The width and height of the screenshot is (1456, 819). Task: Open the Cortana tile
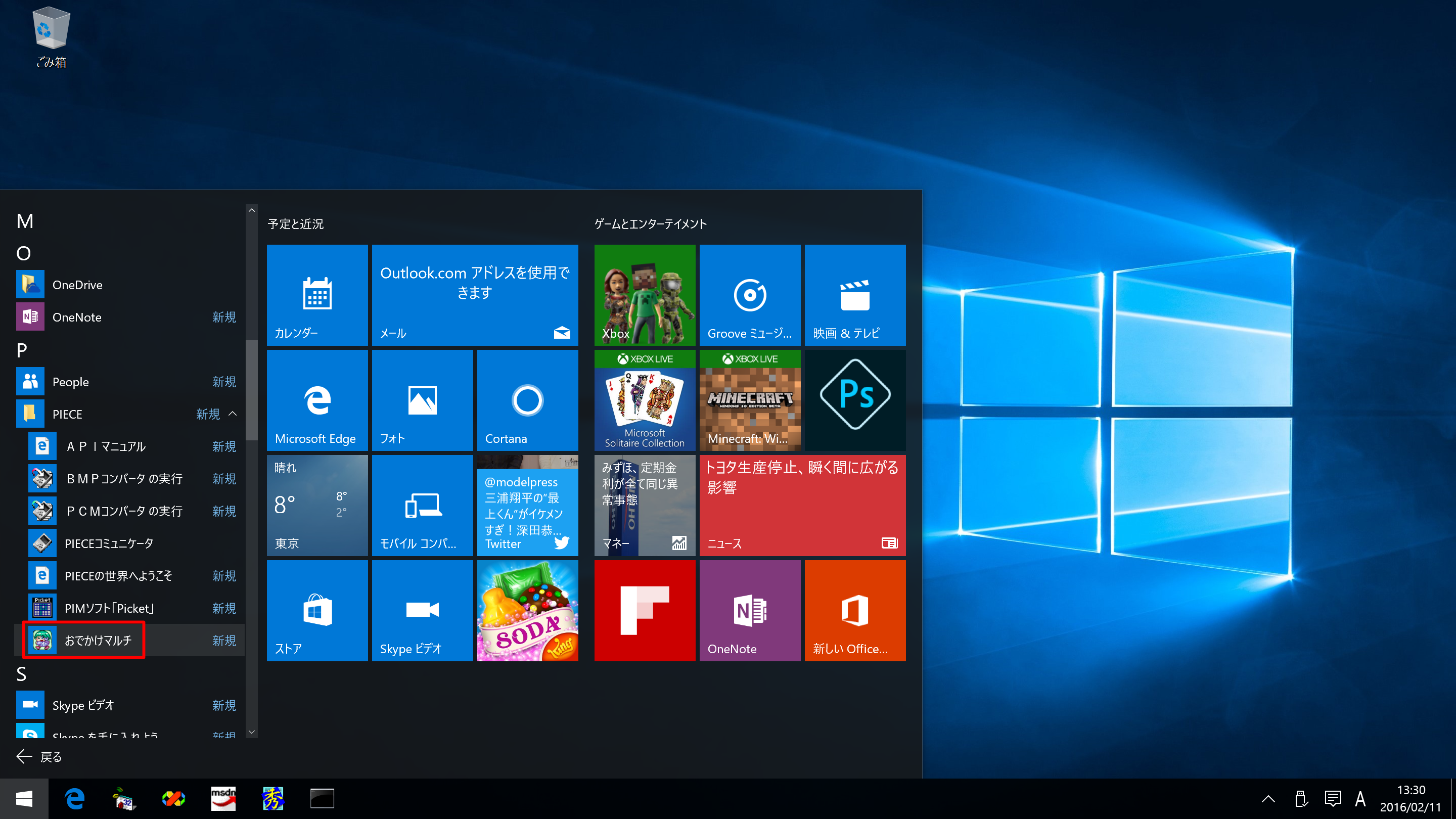click(527, 399)
